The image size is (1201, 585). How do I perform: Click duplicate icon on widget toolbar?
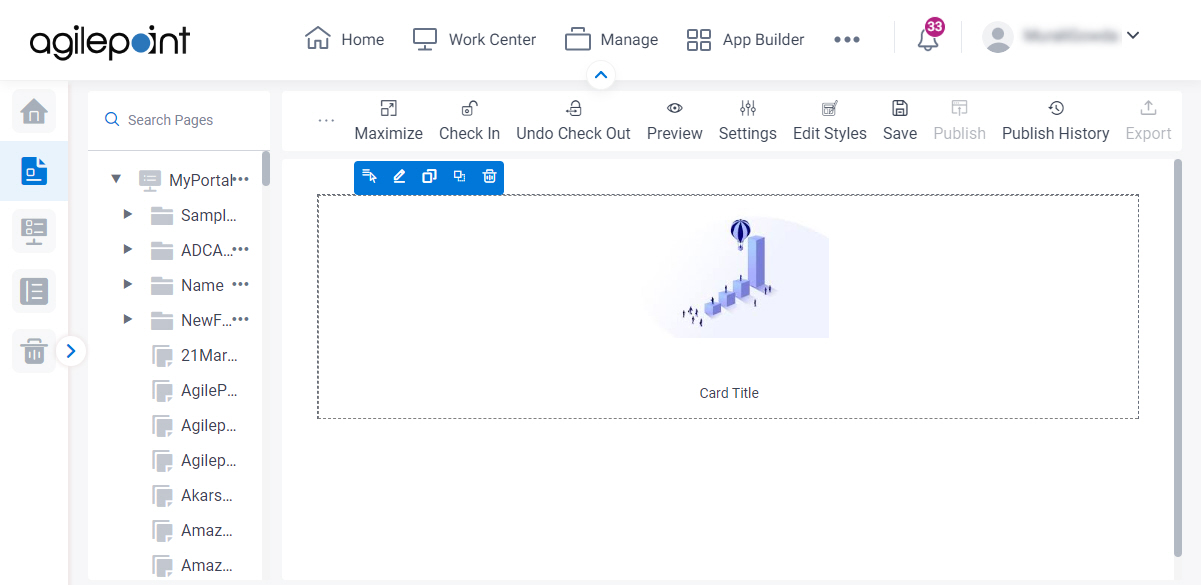(459, 176)
